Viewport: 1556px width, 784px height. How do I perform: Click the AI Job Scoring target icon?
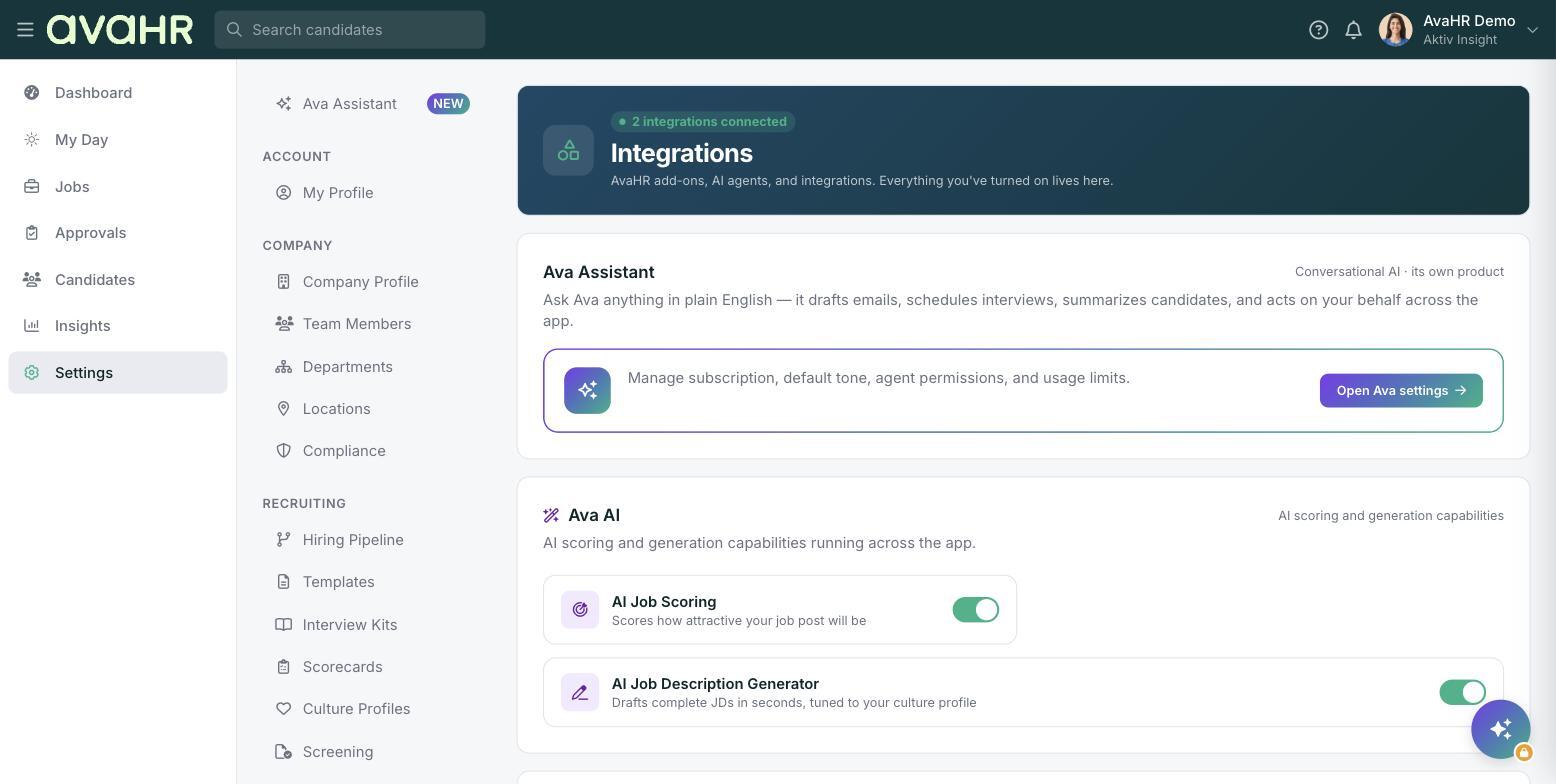[x=580, y=610]
